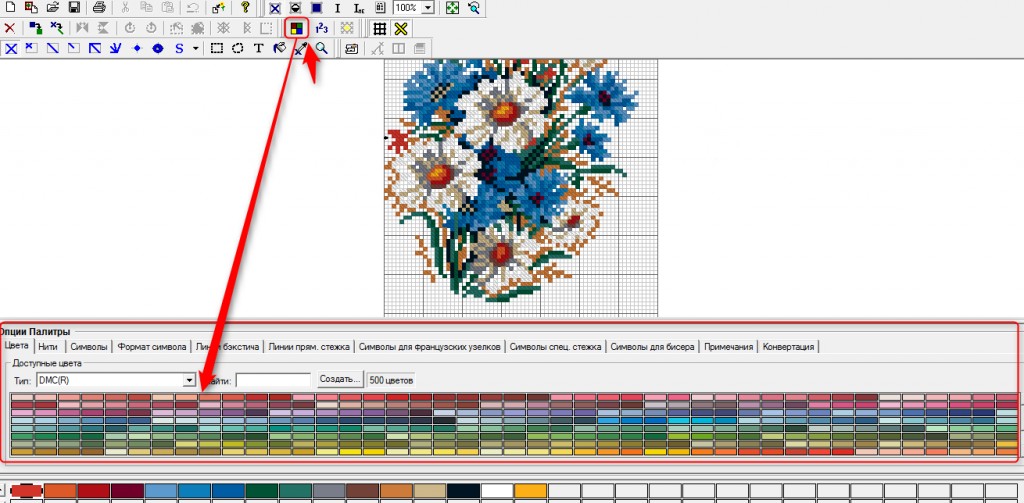Open the pattern information sheet icon
Image resolution: width=1024 pixels, height=503 pixels.
click(380, 8)
